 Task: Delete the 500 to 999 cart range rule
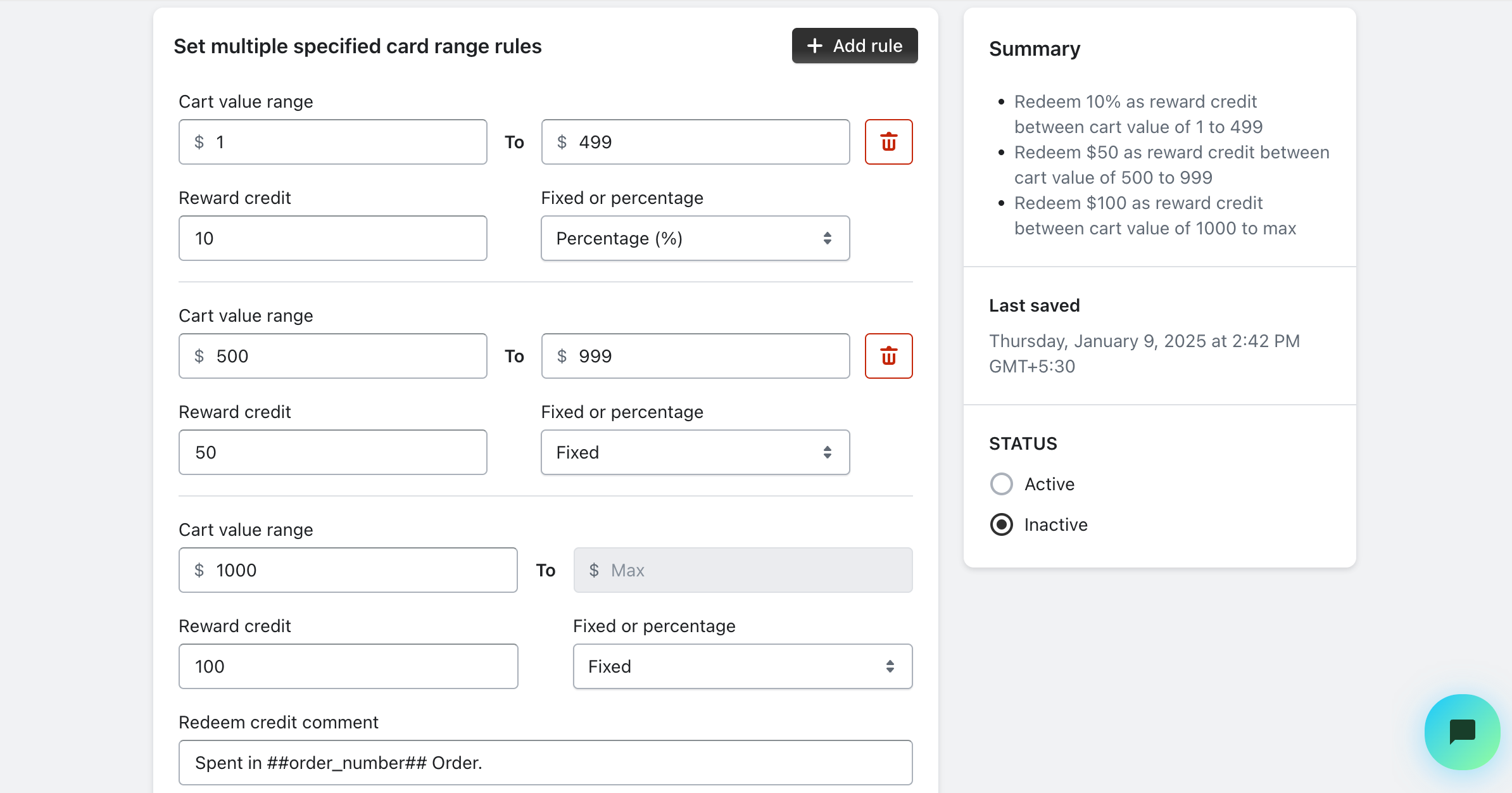[888, 356]
